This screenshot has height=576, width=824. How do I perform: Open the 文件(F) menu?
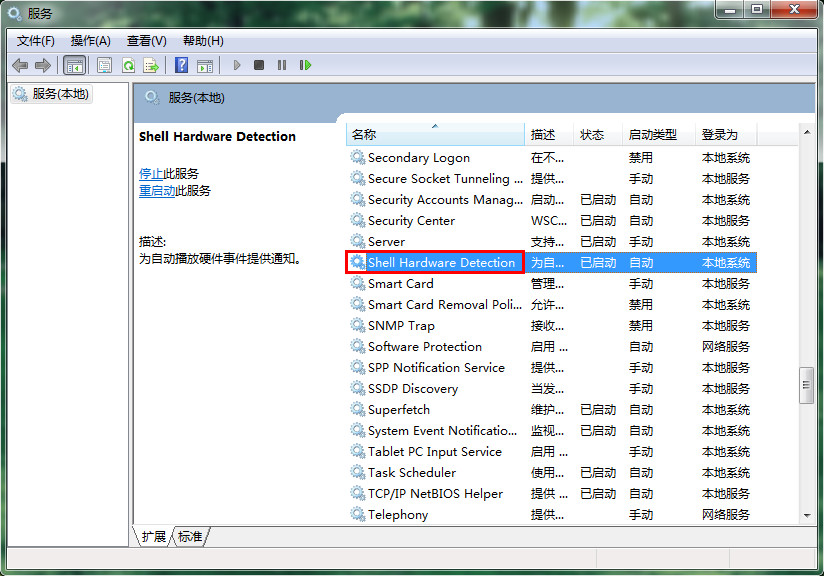[36, 41]
